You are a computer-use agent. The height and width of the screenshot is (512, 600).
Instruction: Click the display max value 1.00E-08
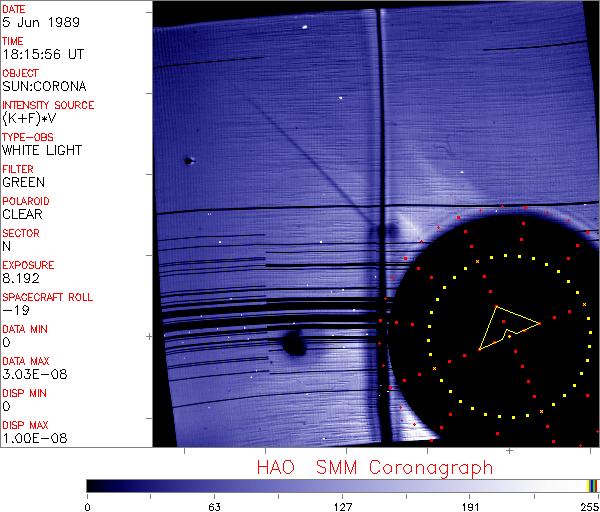pos(31,438)
